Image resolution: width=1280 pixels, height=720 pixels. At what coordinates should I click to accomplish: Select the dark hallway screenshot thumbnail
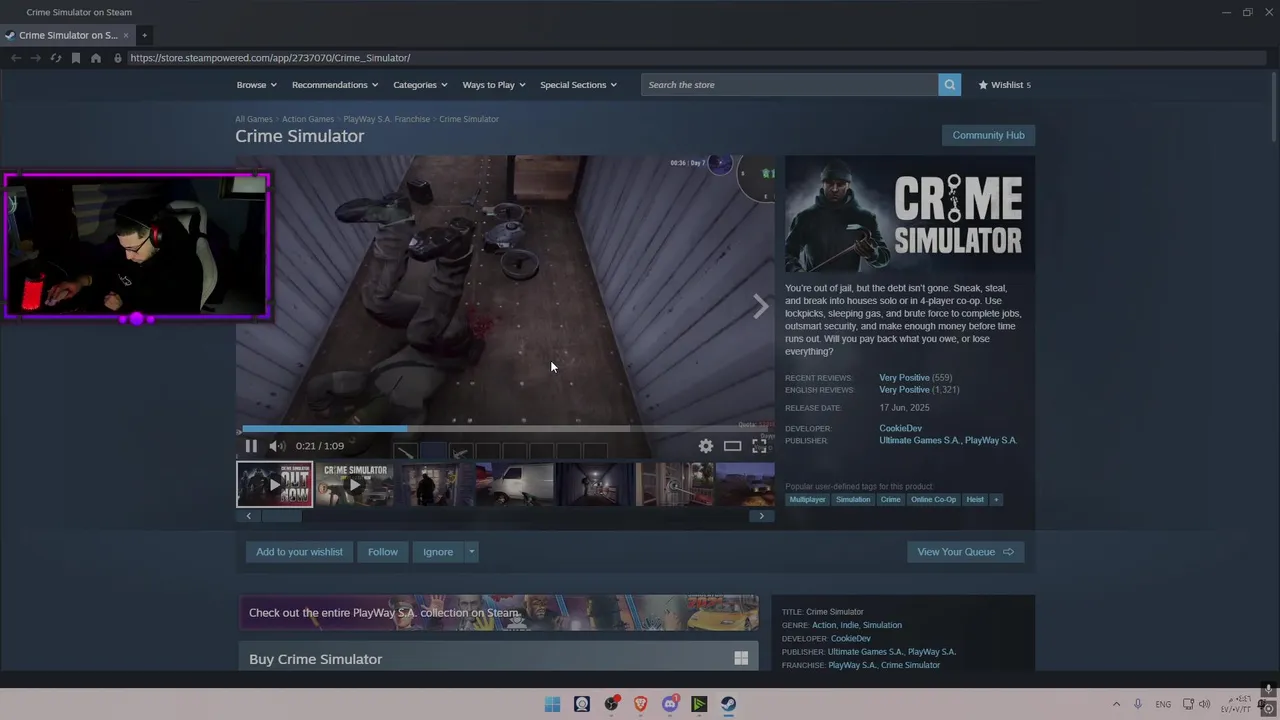coord(595,484)
